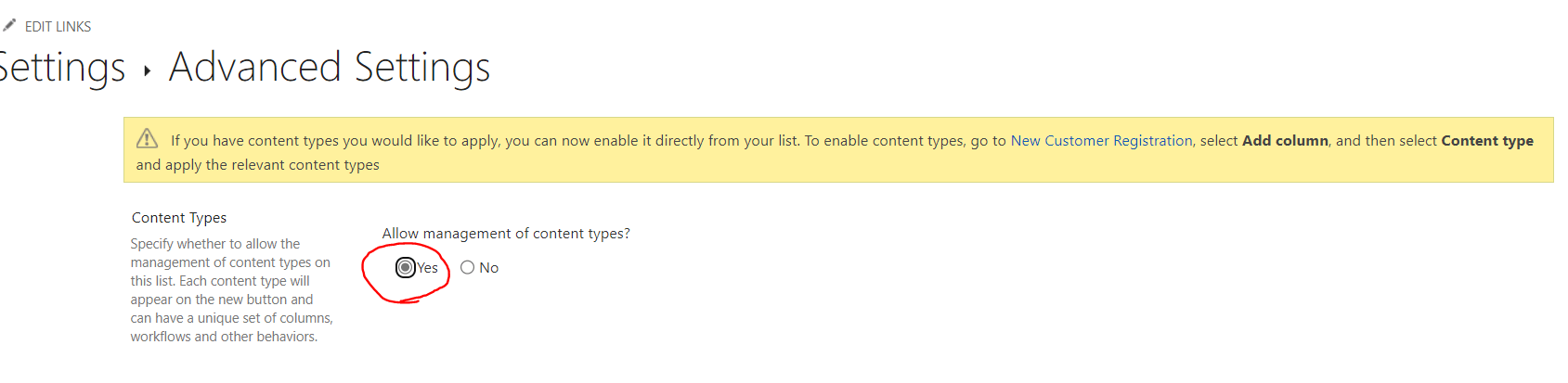Go back to the Settings breadcrumb

click(x=61, y=68)
